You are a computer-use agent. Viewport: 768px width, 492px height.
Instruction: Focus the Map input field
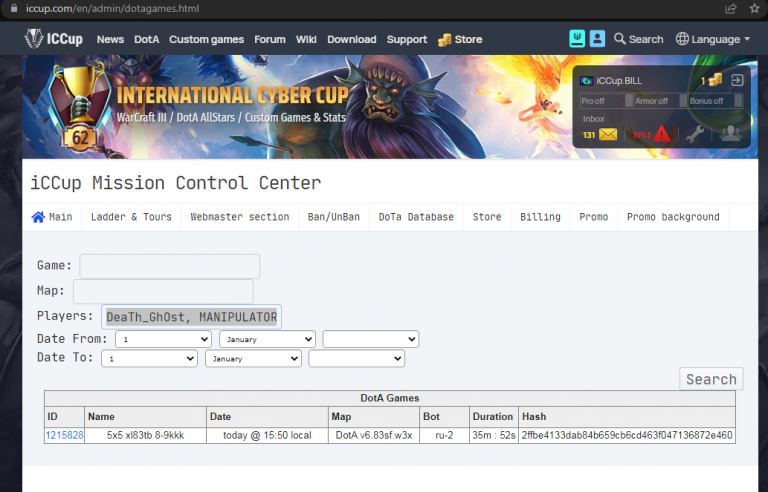click(163, 291)
